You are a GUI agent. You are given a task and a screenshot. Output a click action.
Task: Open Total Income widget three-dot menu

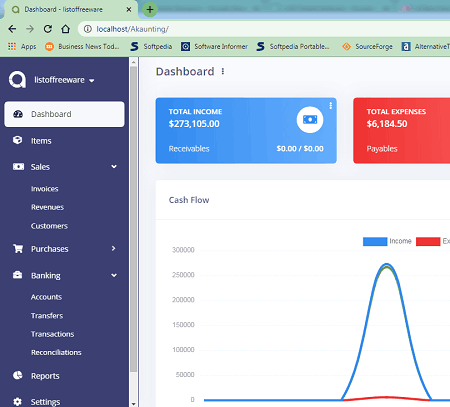[x=330, y=106]
